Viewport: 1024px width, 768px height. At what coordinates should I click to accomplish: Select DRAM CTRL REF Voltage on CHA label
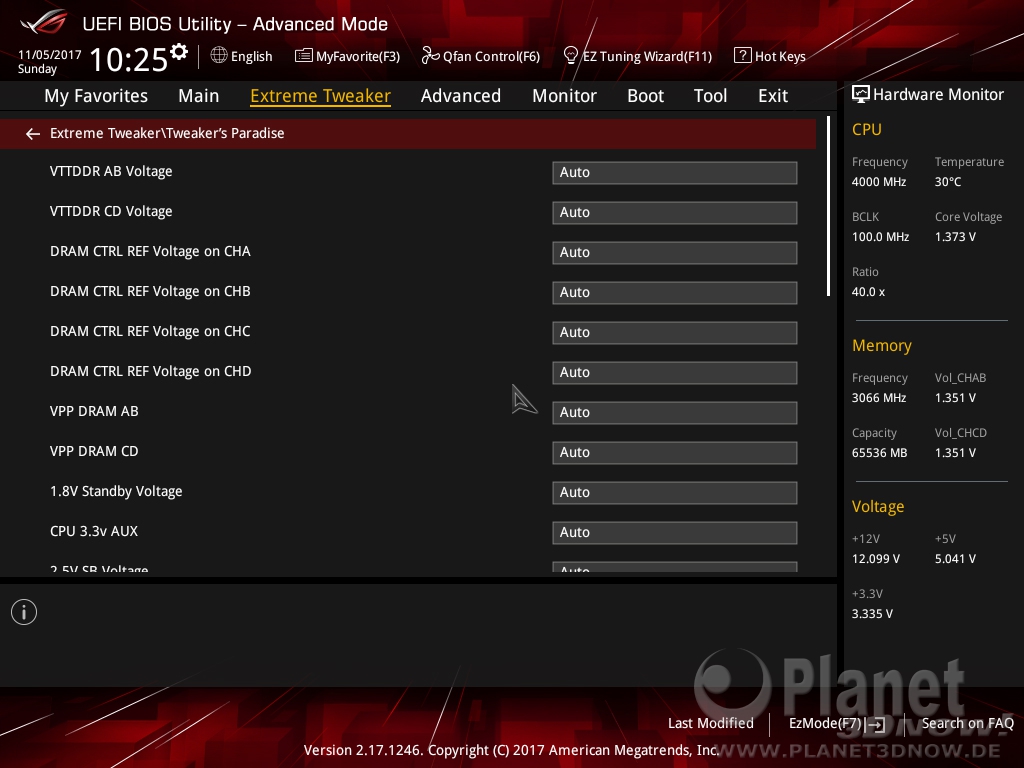pos(150,251)
